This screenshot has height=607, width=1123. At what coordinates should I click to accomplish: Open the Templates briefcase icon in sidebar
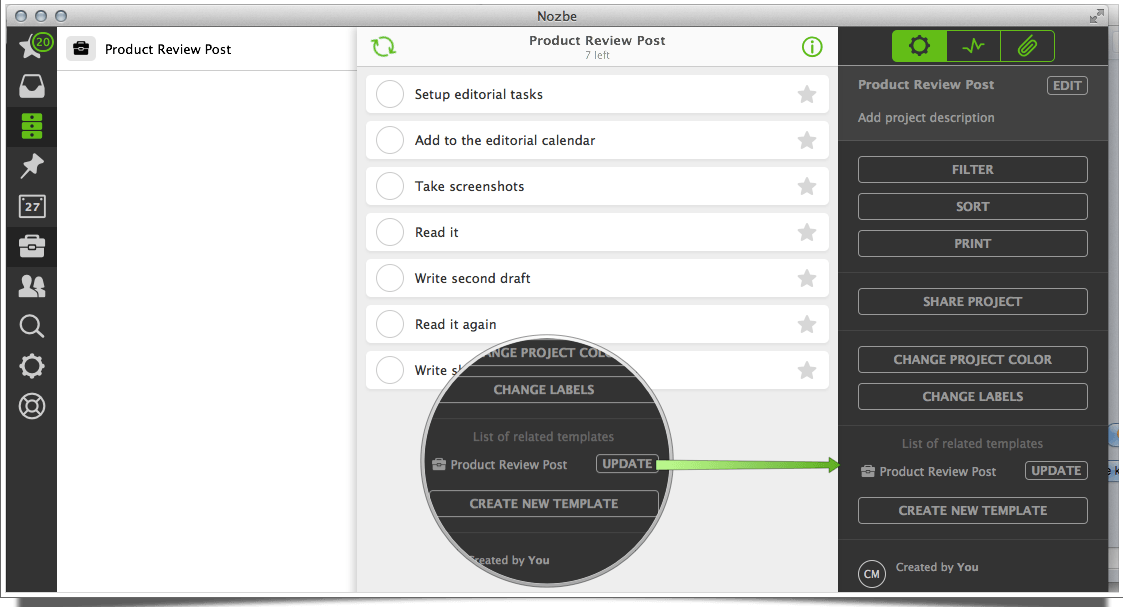point(32,246)
